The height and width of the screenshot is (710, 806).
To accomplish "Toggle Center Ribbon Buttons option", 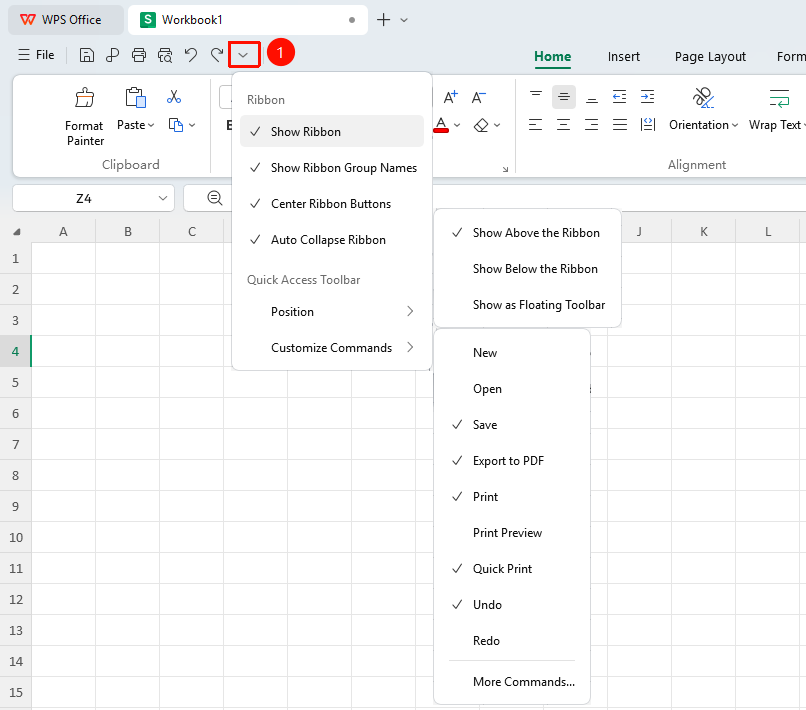I will point(332,204).
